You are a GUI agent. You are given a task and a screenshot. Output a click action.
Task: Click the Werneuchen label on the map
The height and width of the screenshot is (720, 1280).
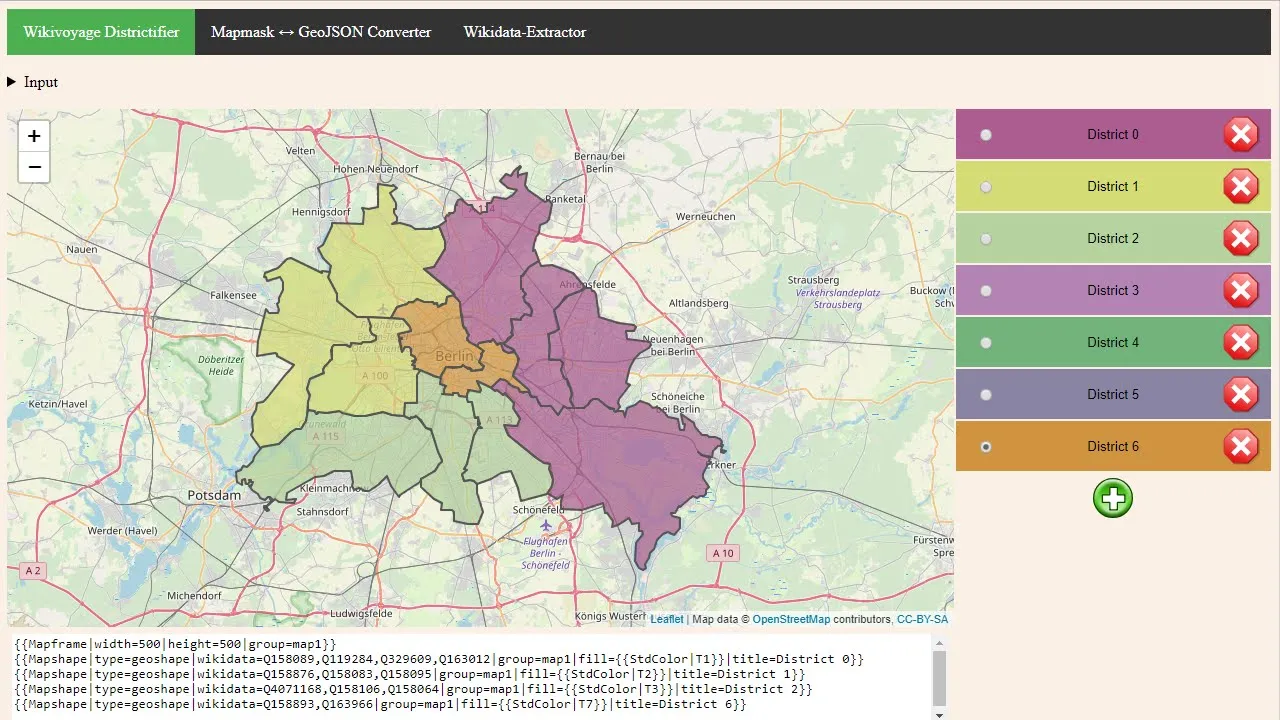click(706, 216)
